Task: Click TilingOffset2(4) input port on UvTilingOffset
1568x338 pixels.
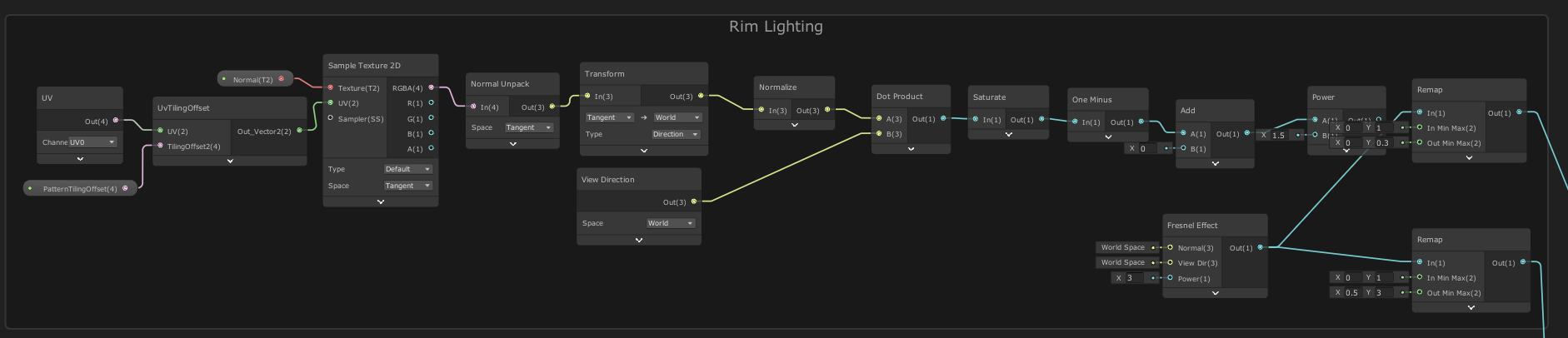Action: click(161, 146)
